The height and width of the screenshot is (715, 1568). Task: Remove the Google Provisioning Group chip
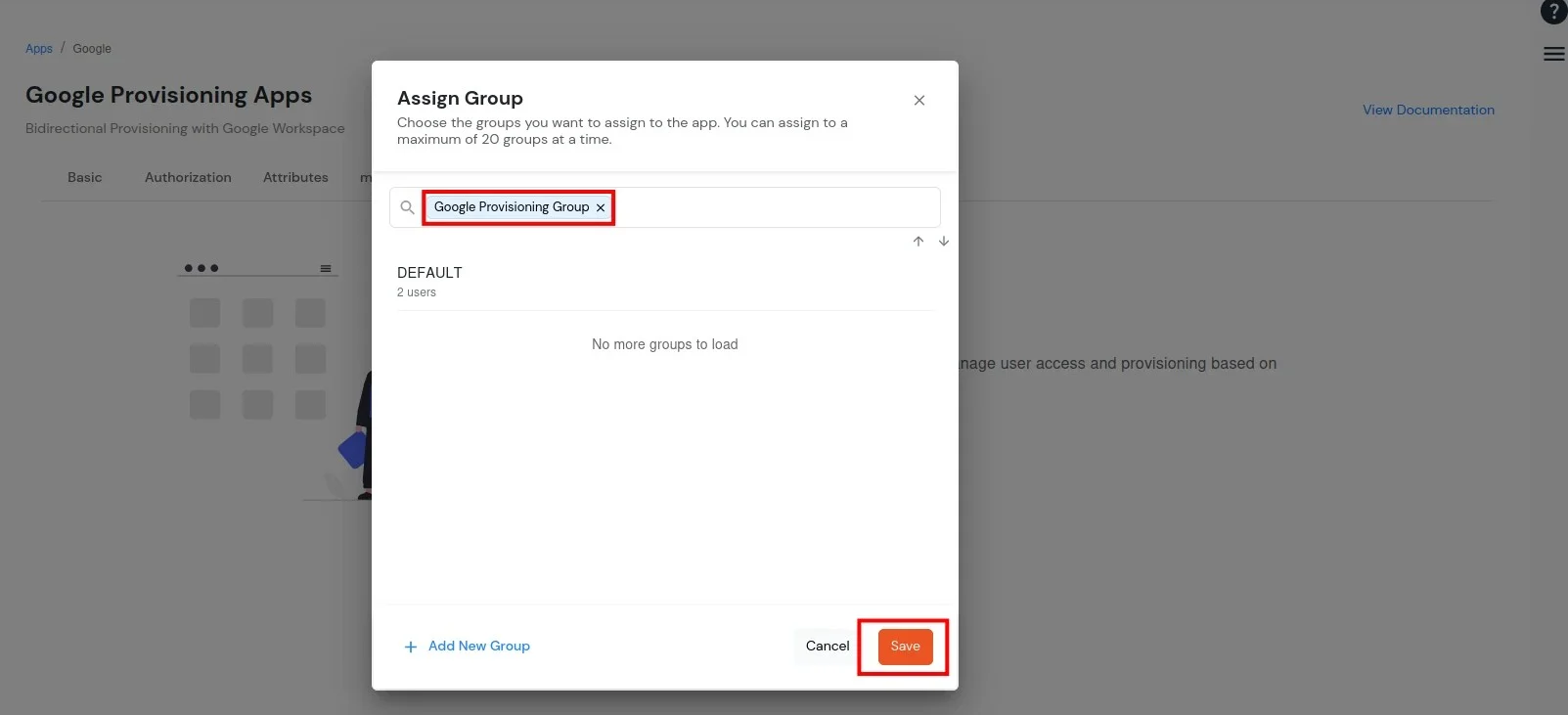[x=601, y=207]
